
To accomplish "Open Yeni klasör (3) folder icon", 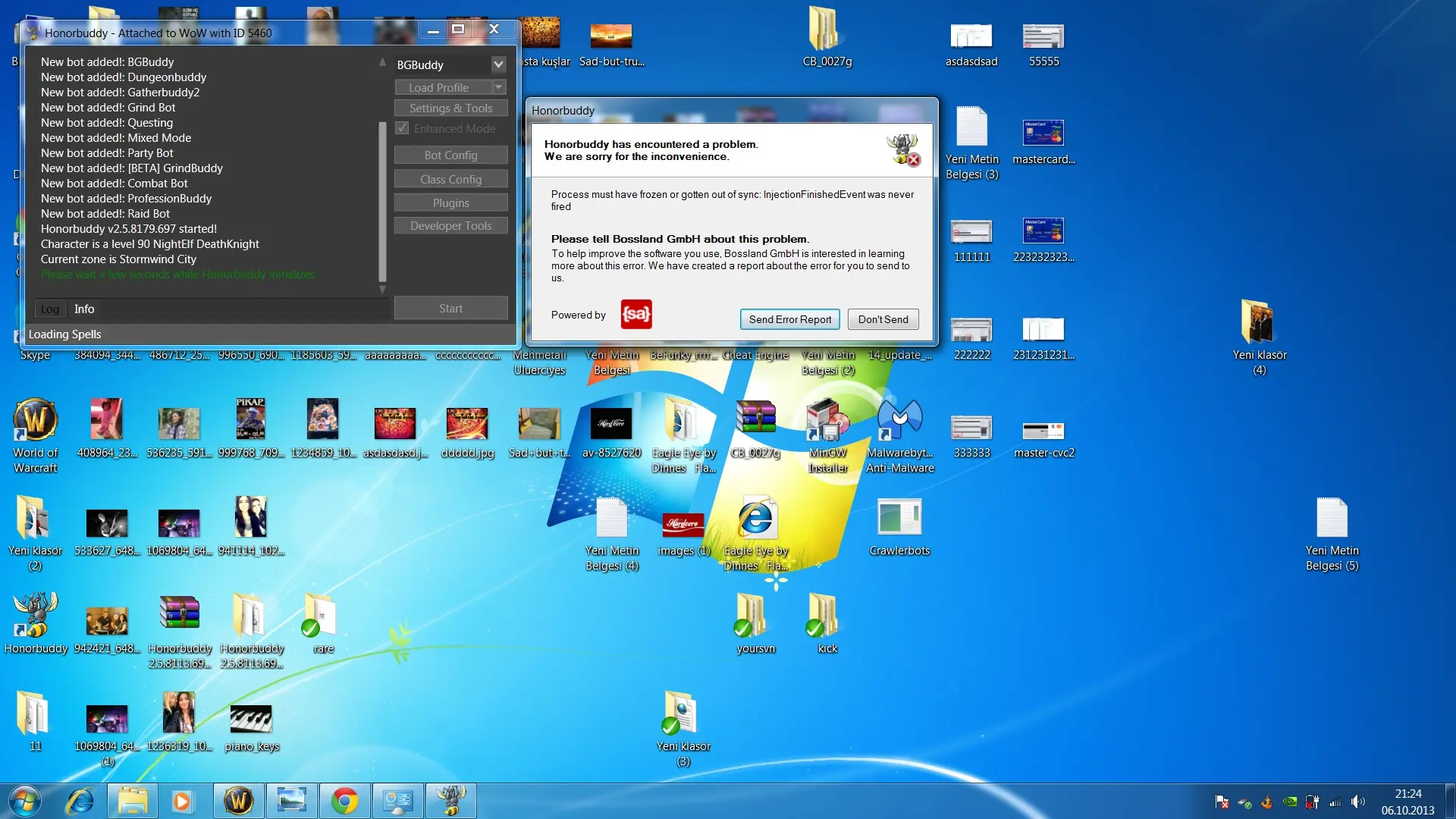I will tap(683, 730).
